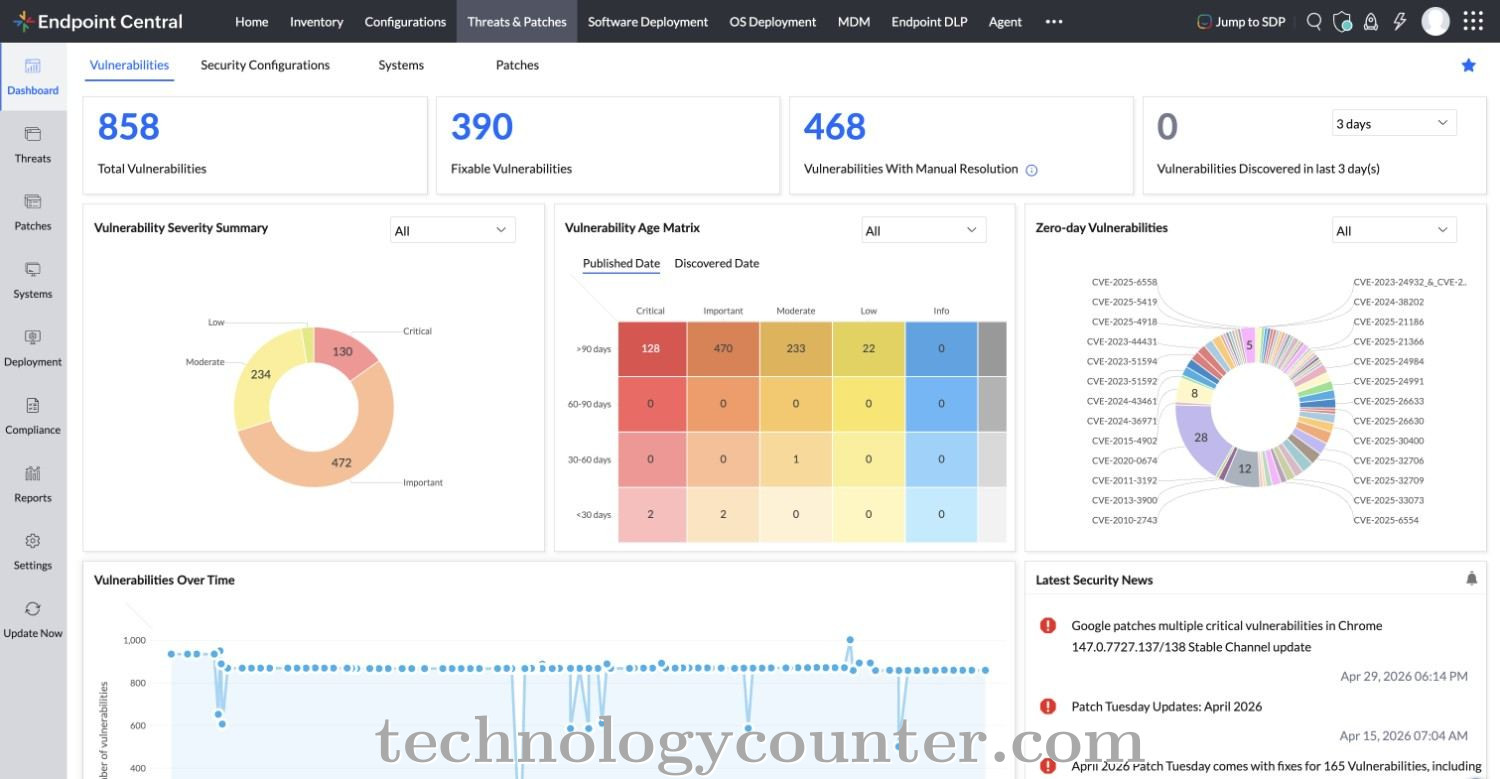Click the Endpoint Central logo
Viewport: 1500px width, 779px height.
tap(98, 21)
